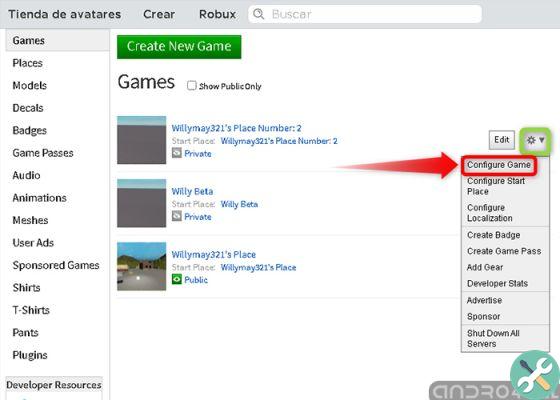560x400 pixels.
Task: Click Public link under Willymay321's Place
Action: coord(196,280)
